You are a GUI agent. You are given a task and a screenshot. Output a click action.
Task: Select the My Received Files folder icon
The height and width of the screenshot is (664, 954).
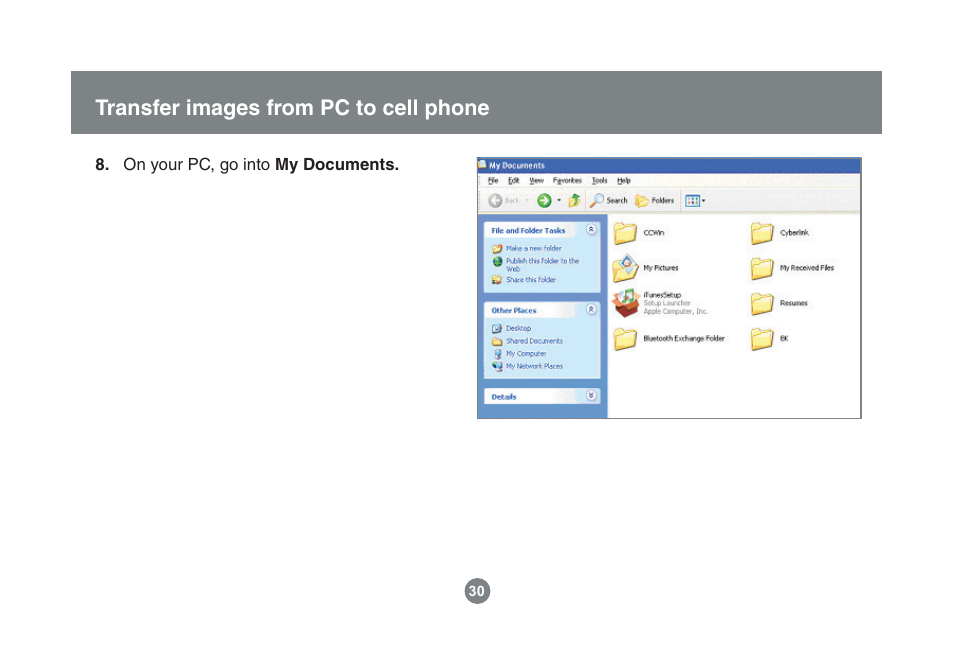pyautogui.click(x=762, y=268)
